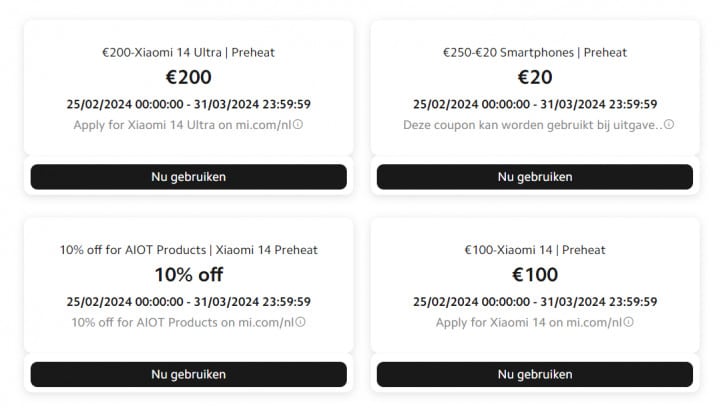The image size is (725, 417).
Task: Open info icon beside 'Deze coupon kan worden gebruikt'
Action: [x=669, y=125]
